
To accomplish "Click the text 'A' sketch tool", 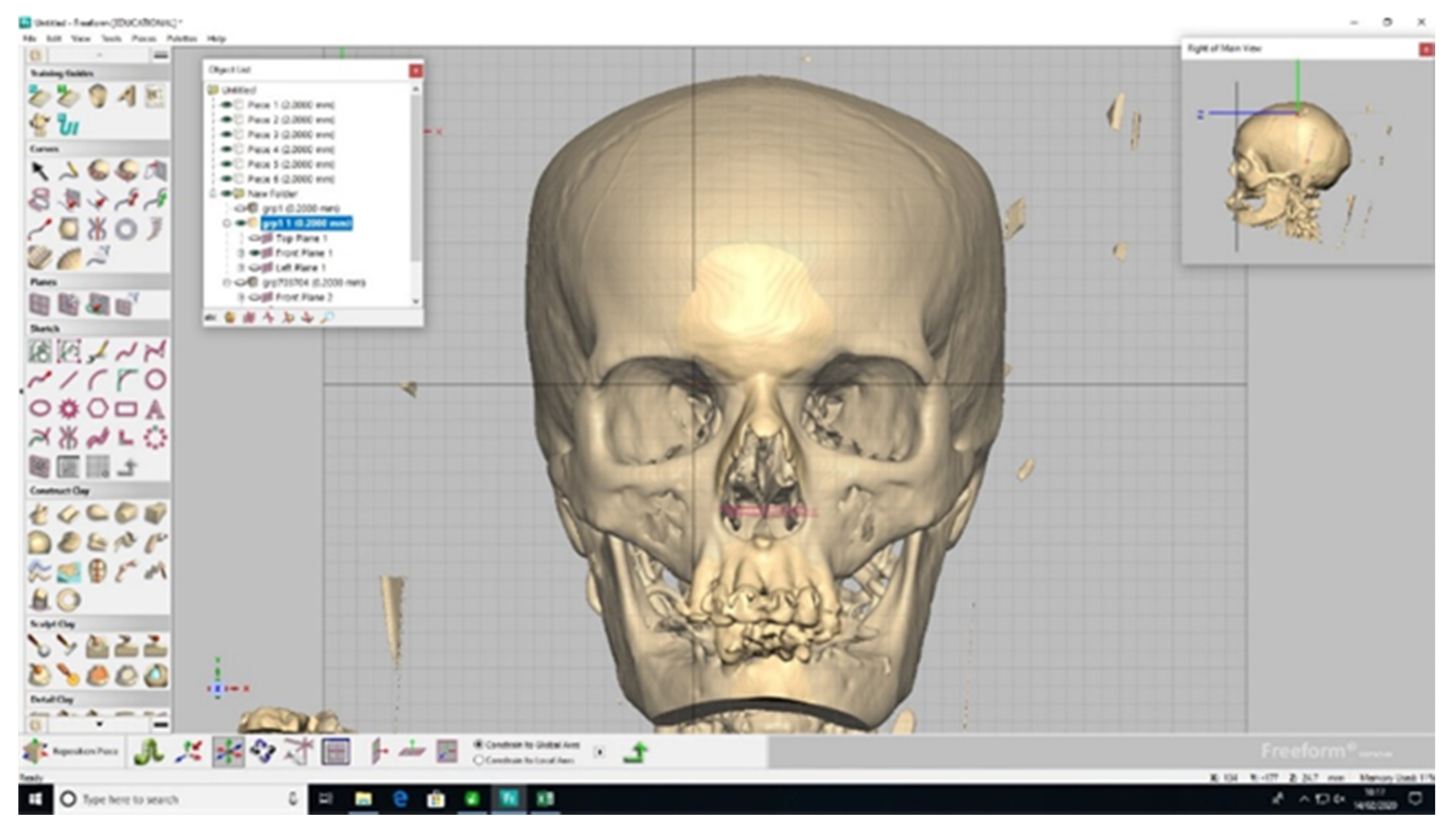I will pos(155,409).
